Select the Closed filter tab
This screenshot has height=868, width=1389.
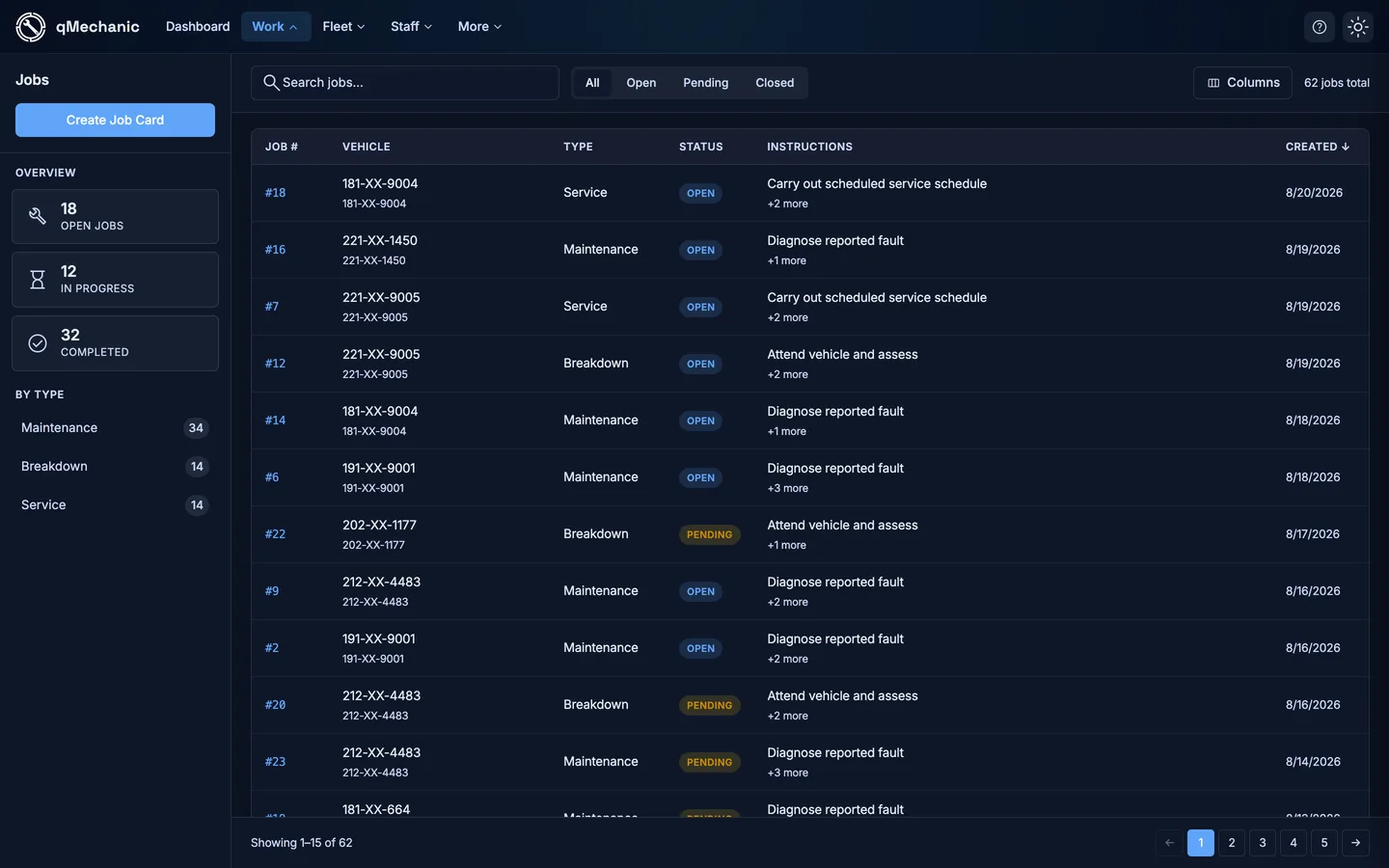775,83
